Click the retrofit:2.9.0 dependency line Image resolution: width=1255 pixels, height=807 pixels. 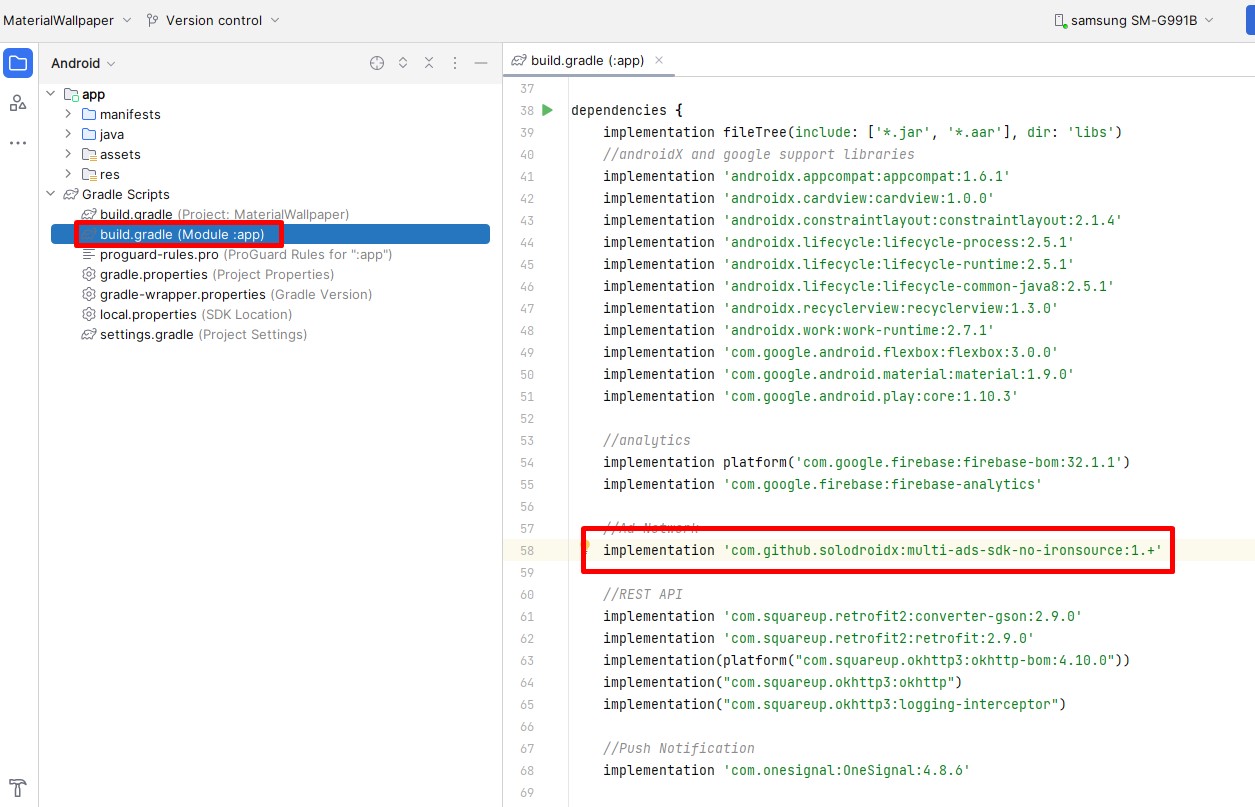coord(818,638)
